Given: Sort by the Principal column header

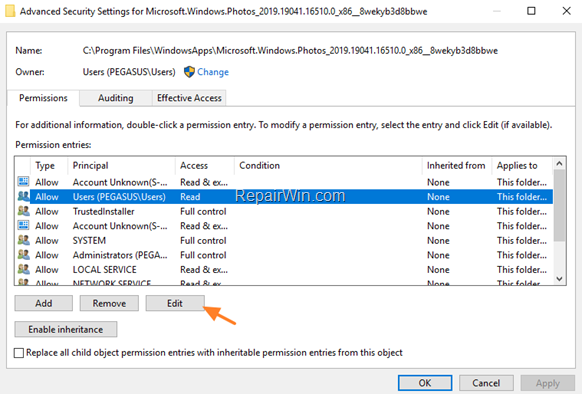Looking at the screenshot, I should [91, 166].
